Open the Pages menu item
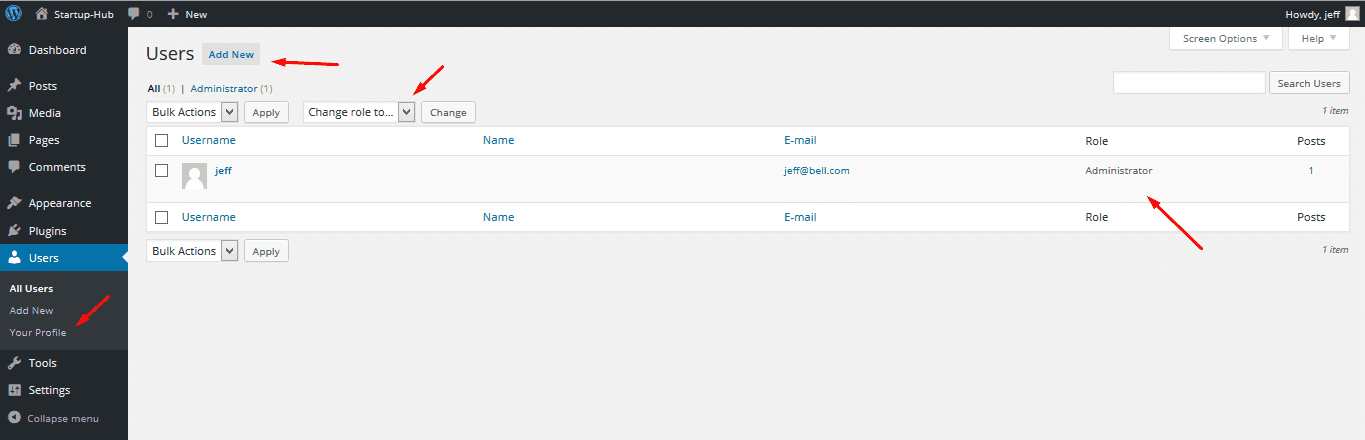1365x440 pixels. click(x=44, y=140)
